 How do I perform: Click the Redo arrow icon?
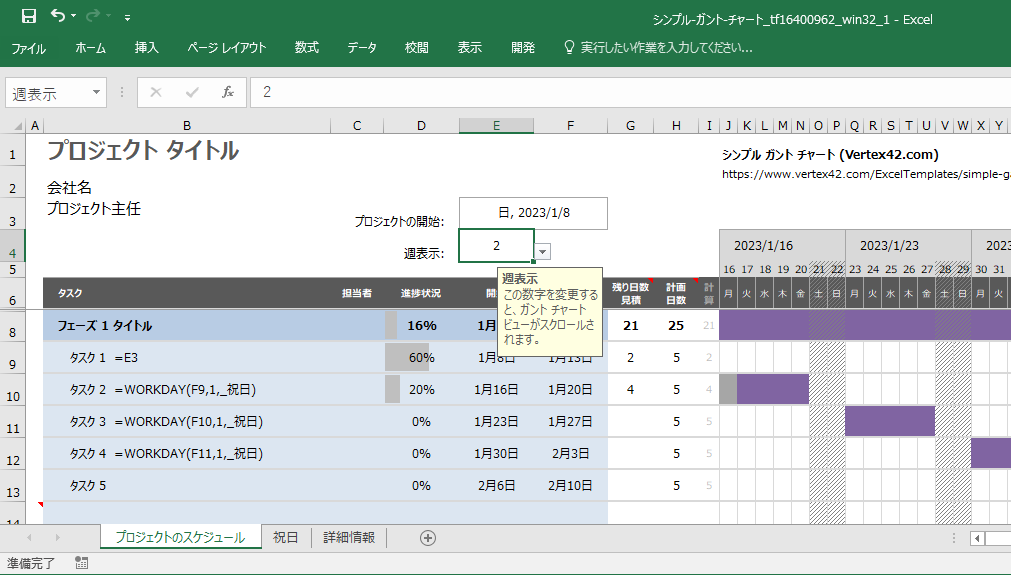tap(93, 15)
